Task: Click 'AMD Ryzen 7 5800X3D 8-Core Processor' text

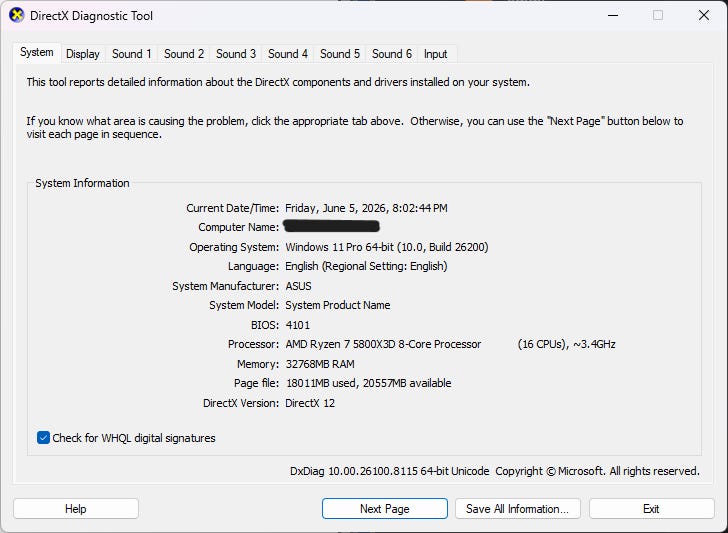Action: [383, 344]
